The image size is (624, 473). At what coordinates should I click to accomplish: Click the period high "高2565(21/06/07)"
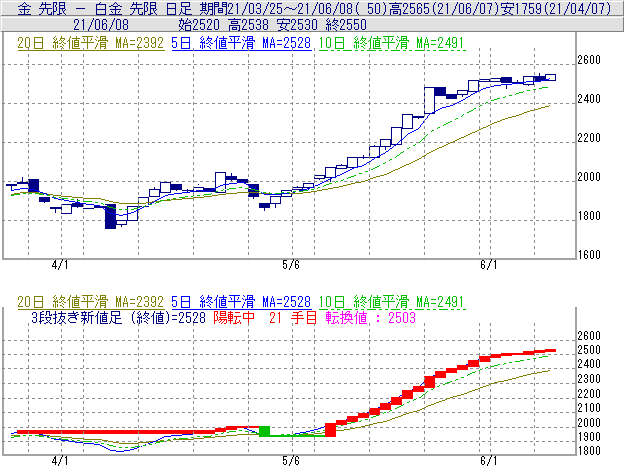pyautogui.click(x=444, y=8)
